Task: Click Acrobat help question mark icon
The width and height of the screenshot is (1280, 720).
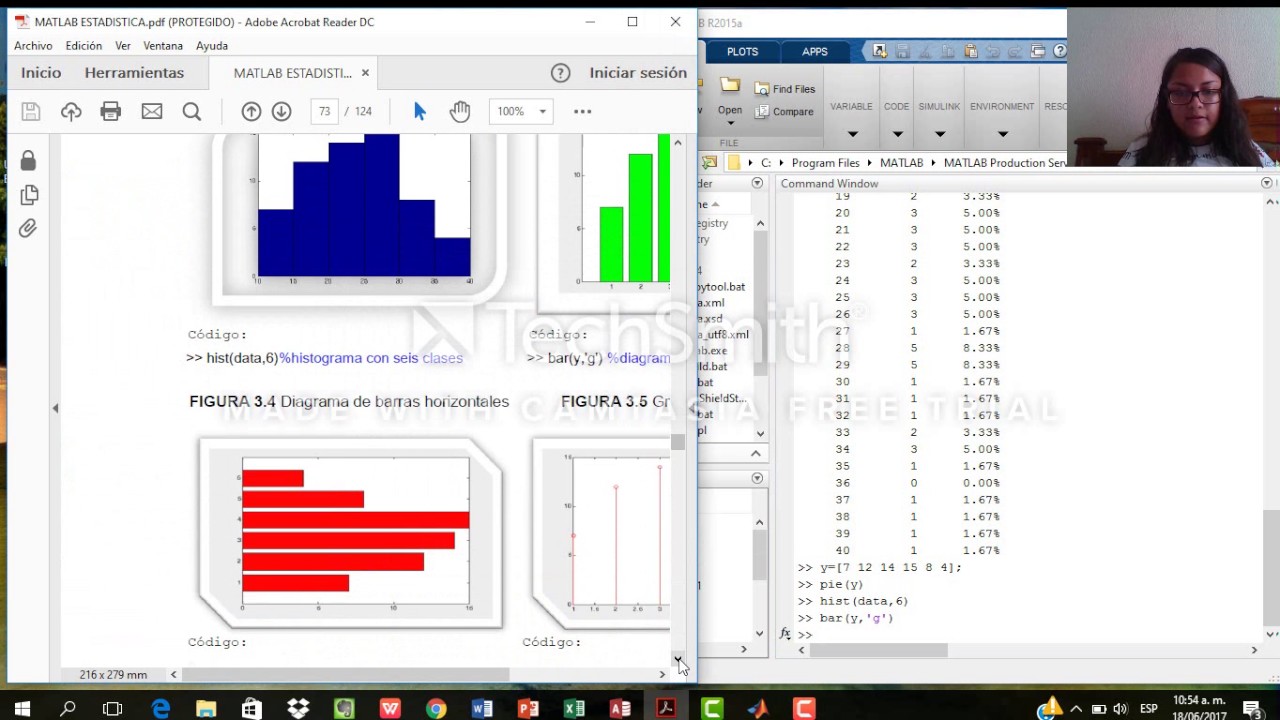Action: tap(561, 73)
